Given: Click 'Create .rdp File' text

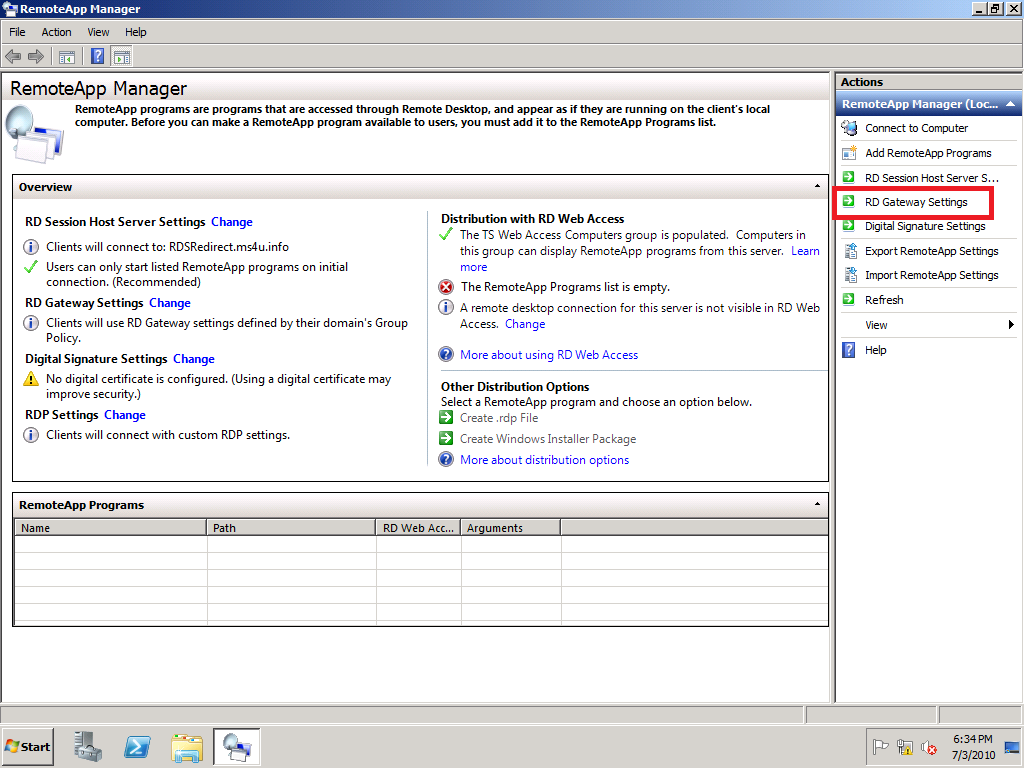Looking at the screenshot, I should coord(499,418).
